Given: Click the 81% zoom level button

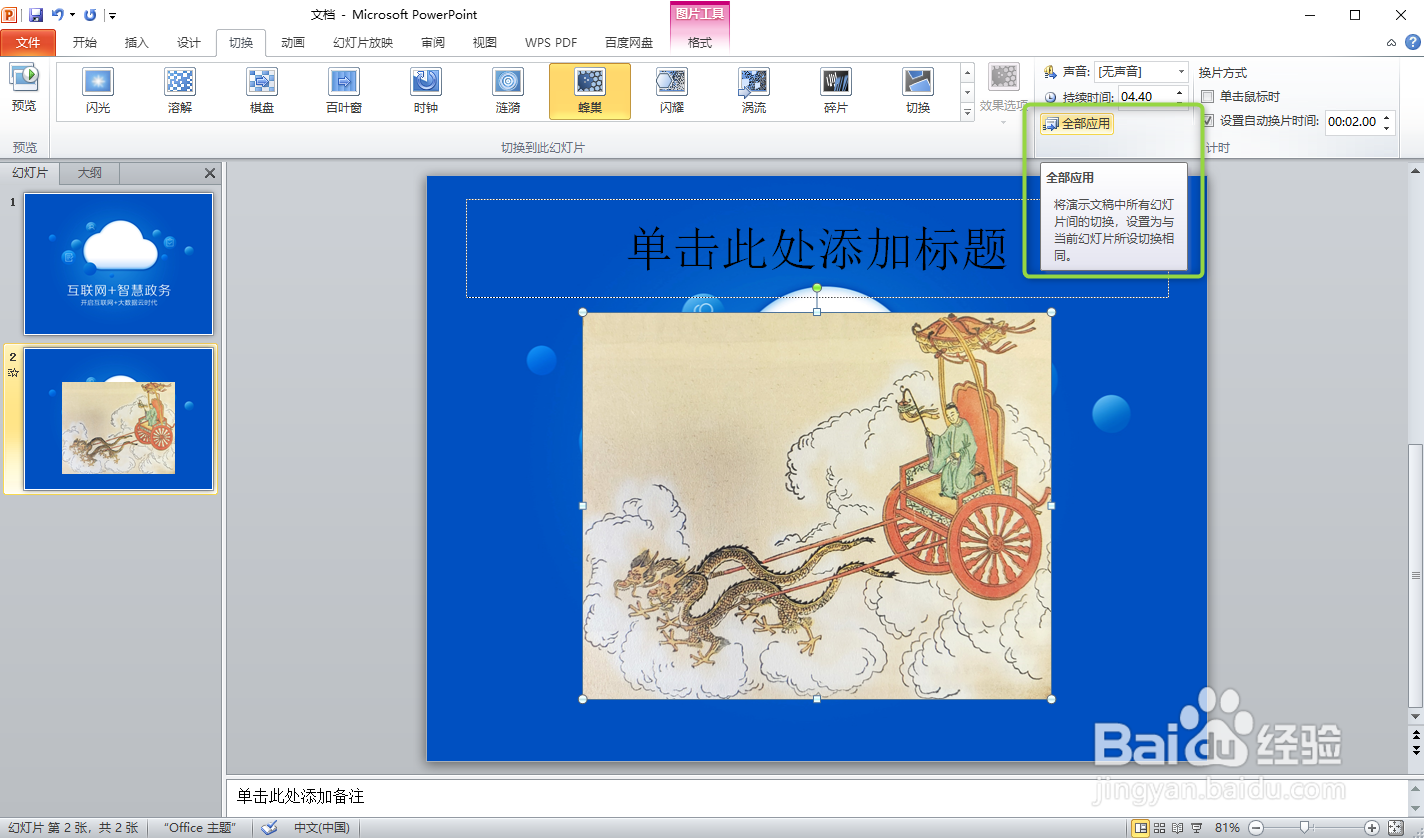Looking at the screenshot, I should [x=1227, y=828].
